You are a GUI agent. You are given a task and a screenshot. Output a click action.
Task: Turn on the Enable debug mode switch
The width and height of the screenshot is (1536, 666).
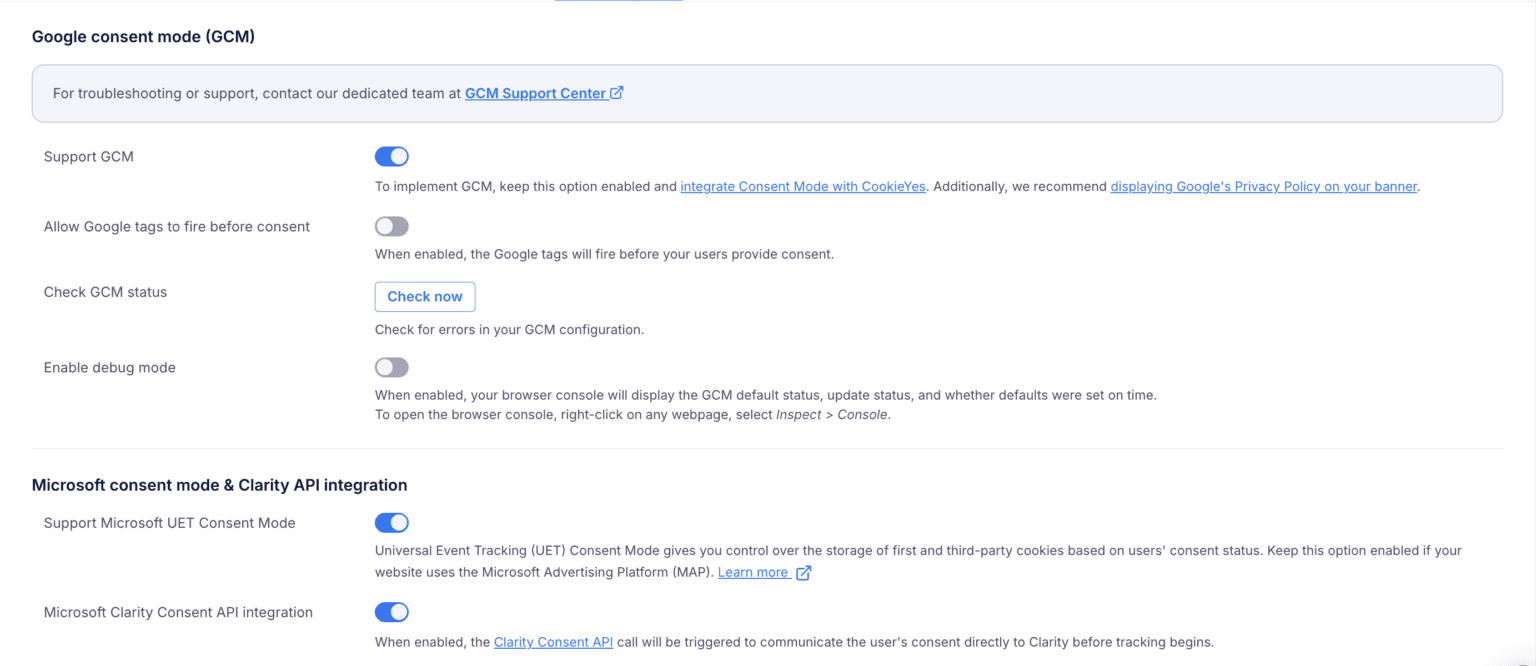(392, 368)
